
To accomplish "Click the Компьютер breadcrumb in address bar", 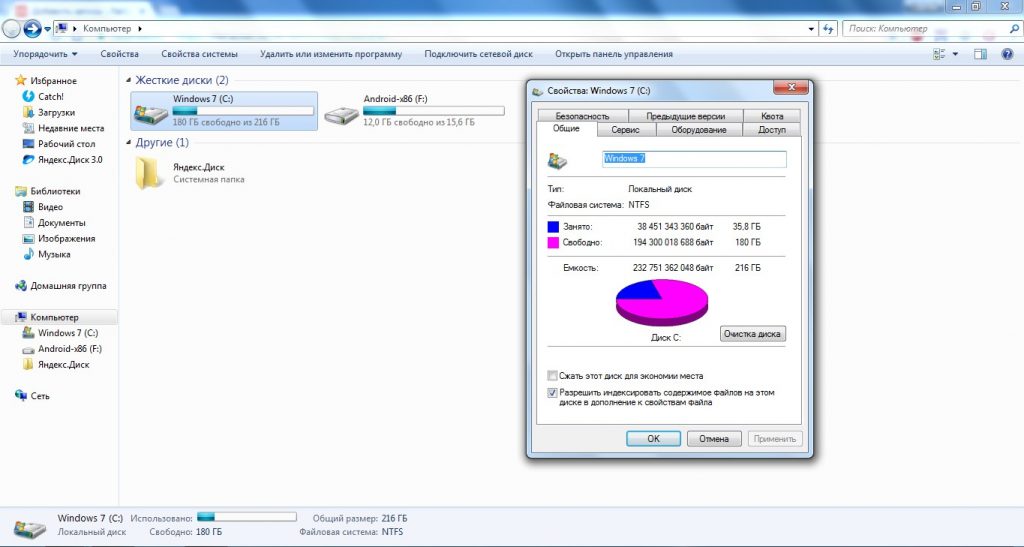I will (107, 29).
